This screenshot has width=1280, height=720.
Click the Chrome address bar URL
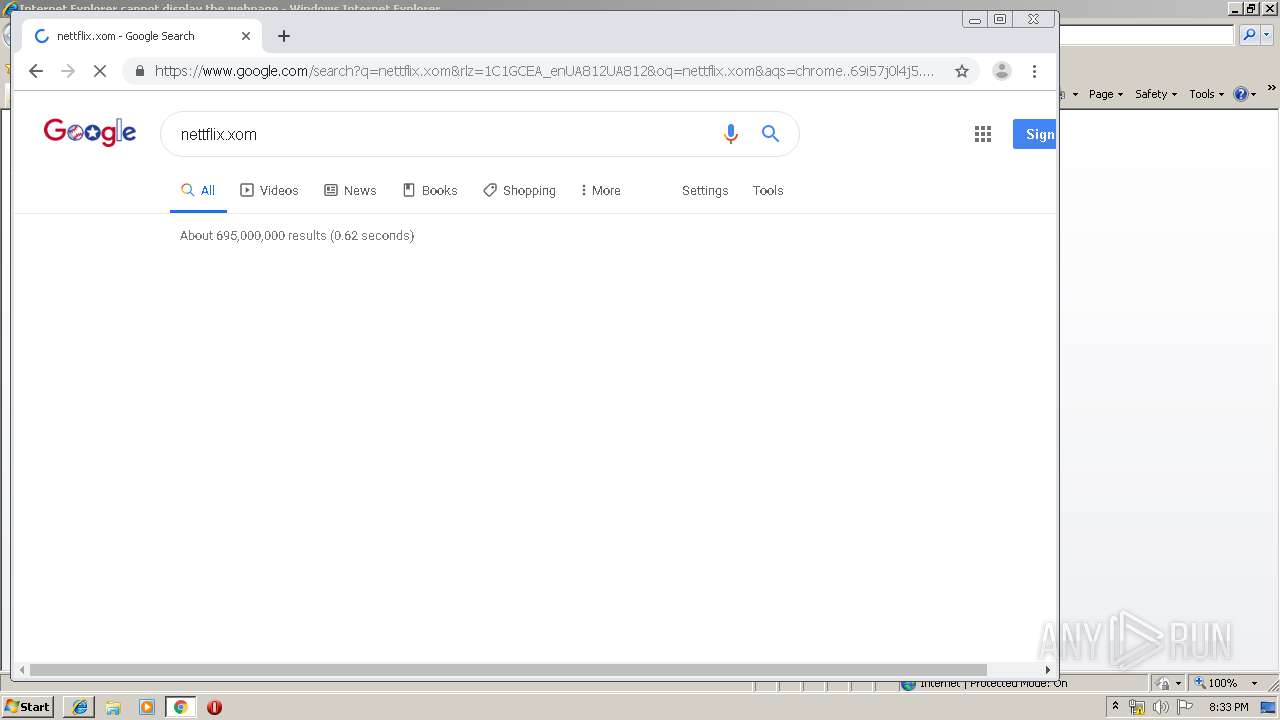coord(544,71)
